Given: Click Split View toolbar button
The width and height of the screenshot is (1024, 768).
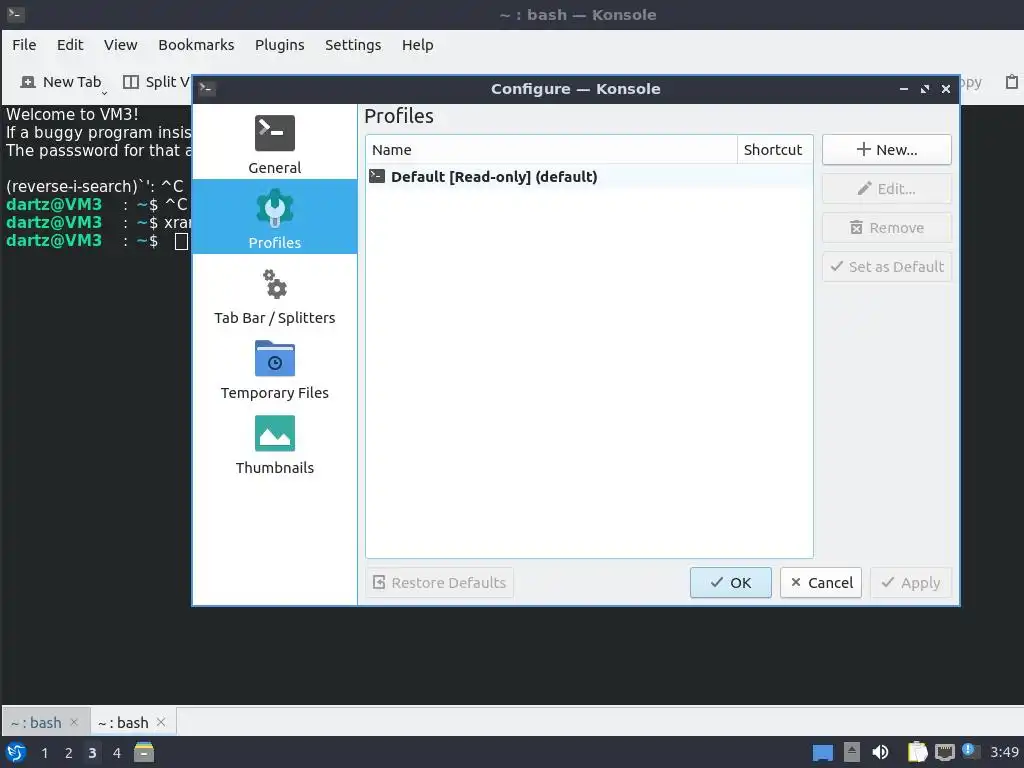Looking at the screenshot, I should pyautogui.click(x=157, y=82).
